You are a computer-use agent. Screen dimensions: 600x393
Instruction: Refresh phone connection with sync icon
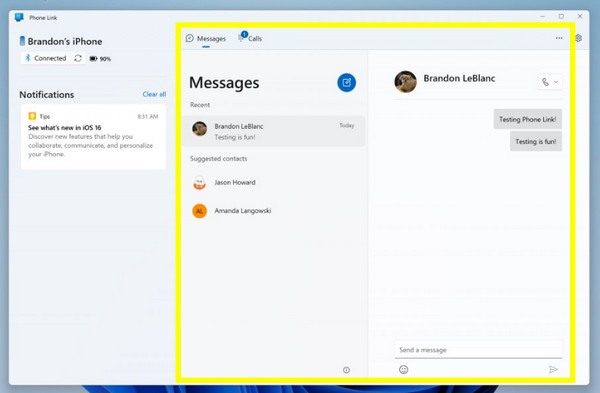pyautogui.click(x=78, y=58)
